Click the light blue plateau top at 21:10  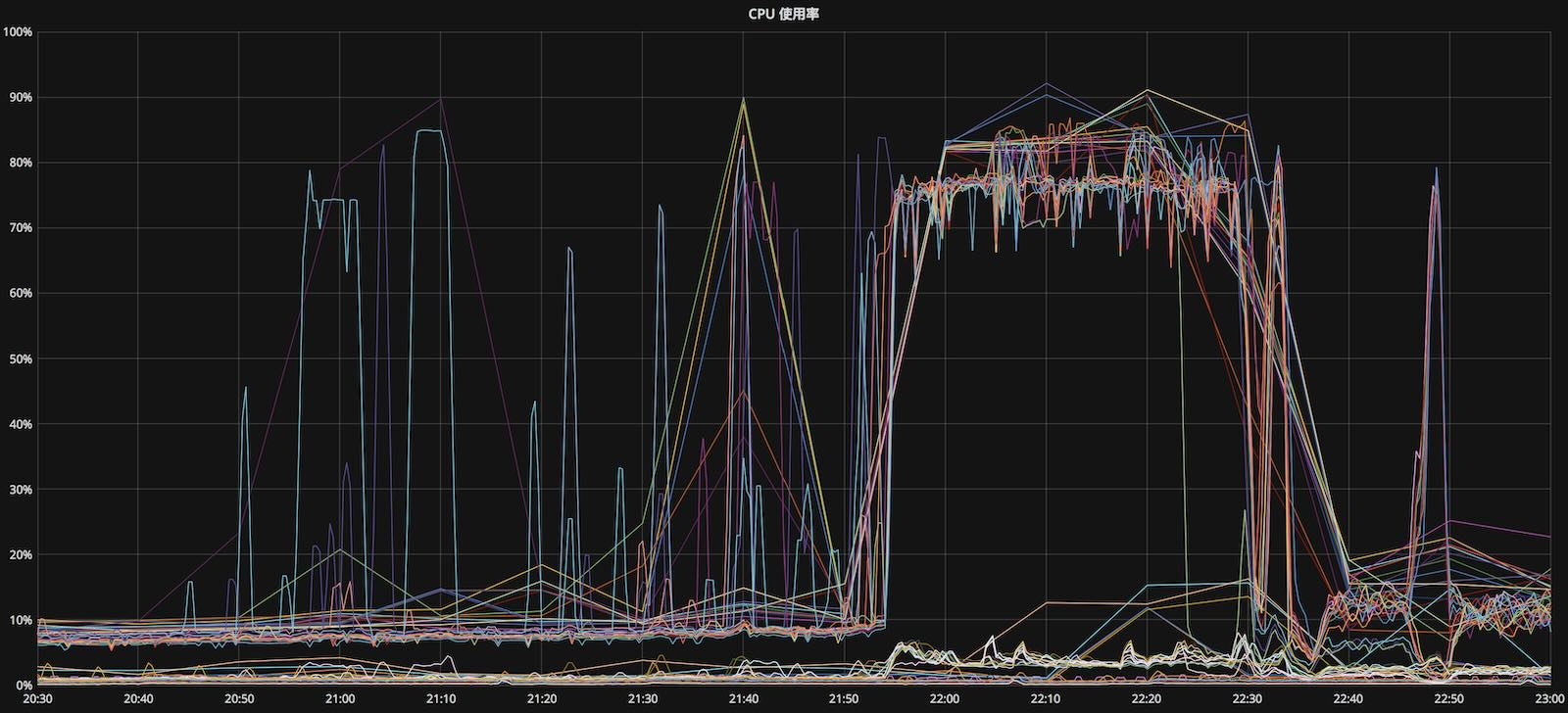click(x=429, y=130)
